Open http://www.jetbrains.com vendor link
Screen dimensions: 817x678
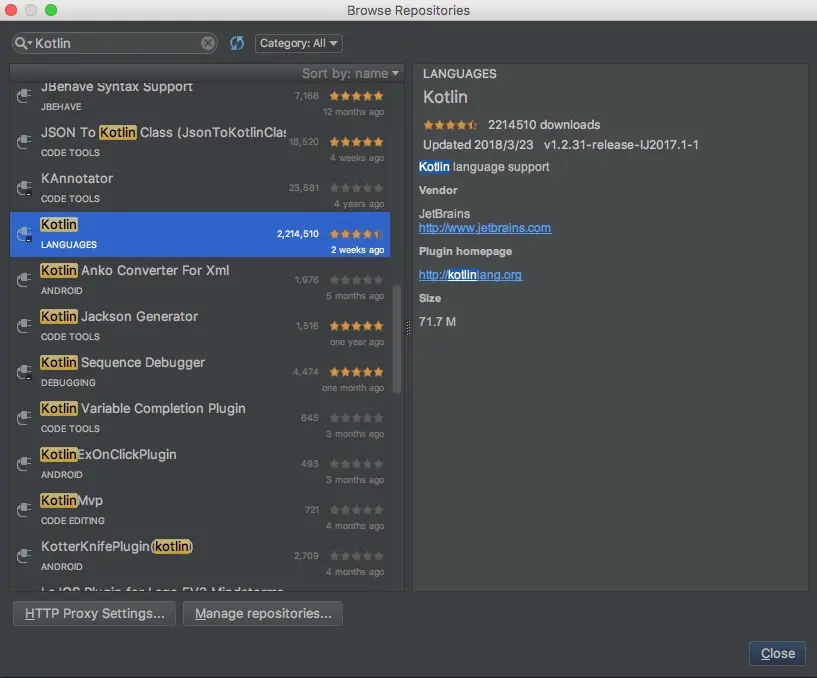[485, 228]
